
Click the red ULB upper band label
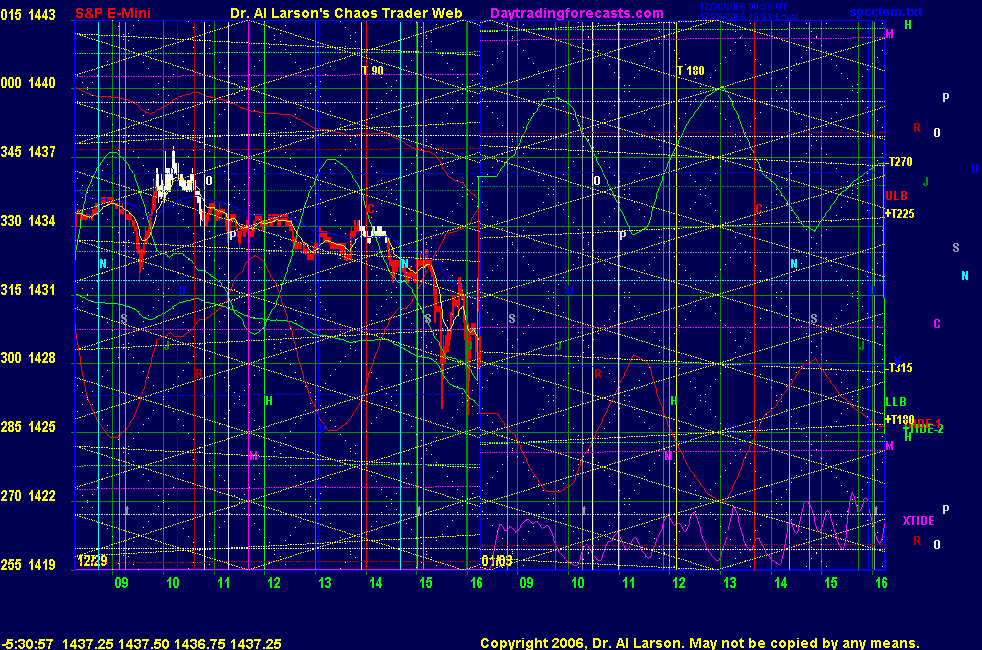pyautogui.click(x=897, y=196)
